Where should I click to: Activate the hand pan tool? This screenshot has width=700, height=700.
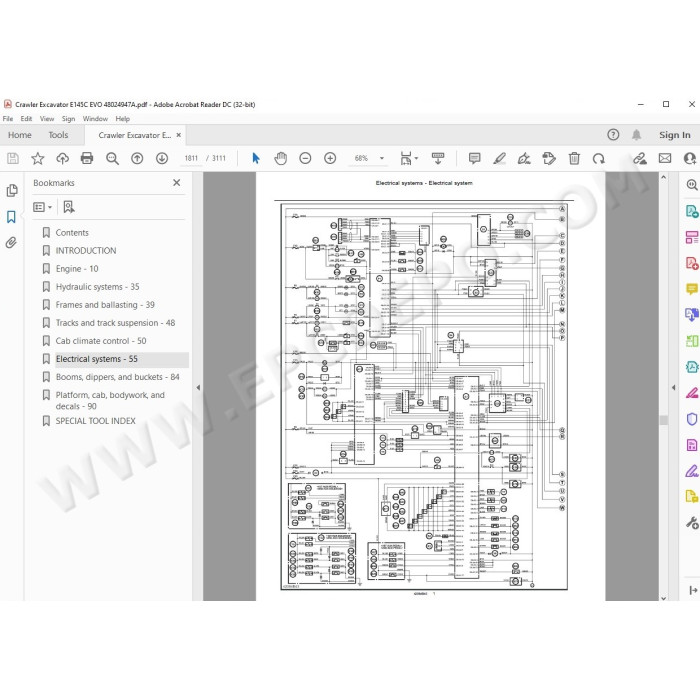point(280,158)
